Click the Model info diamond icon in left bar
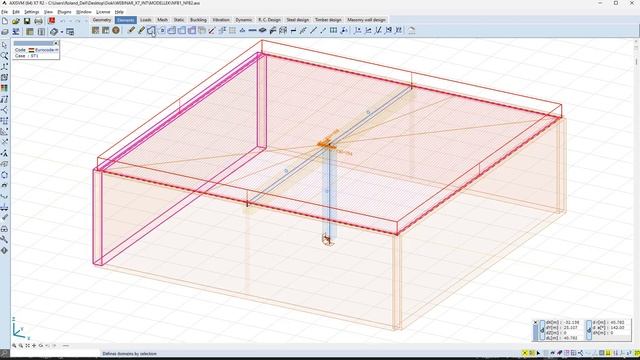The width and height of the screenshot is (640, 360). point(4,250)
